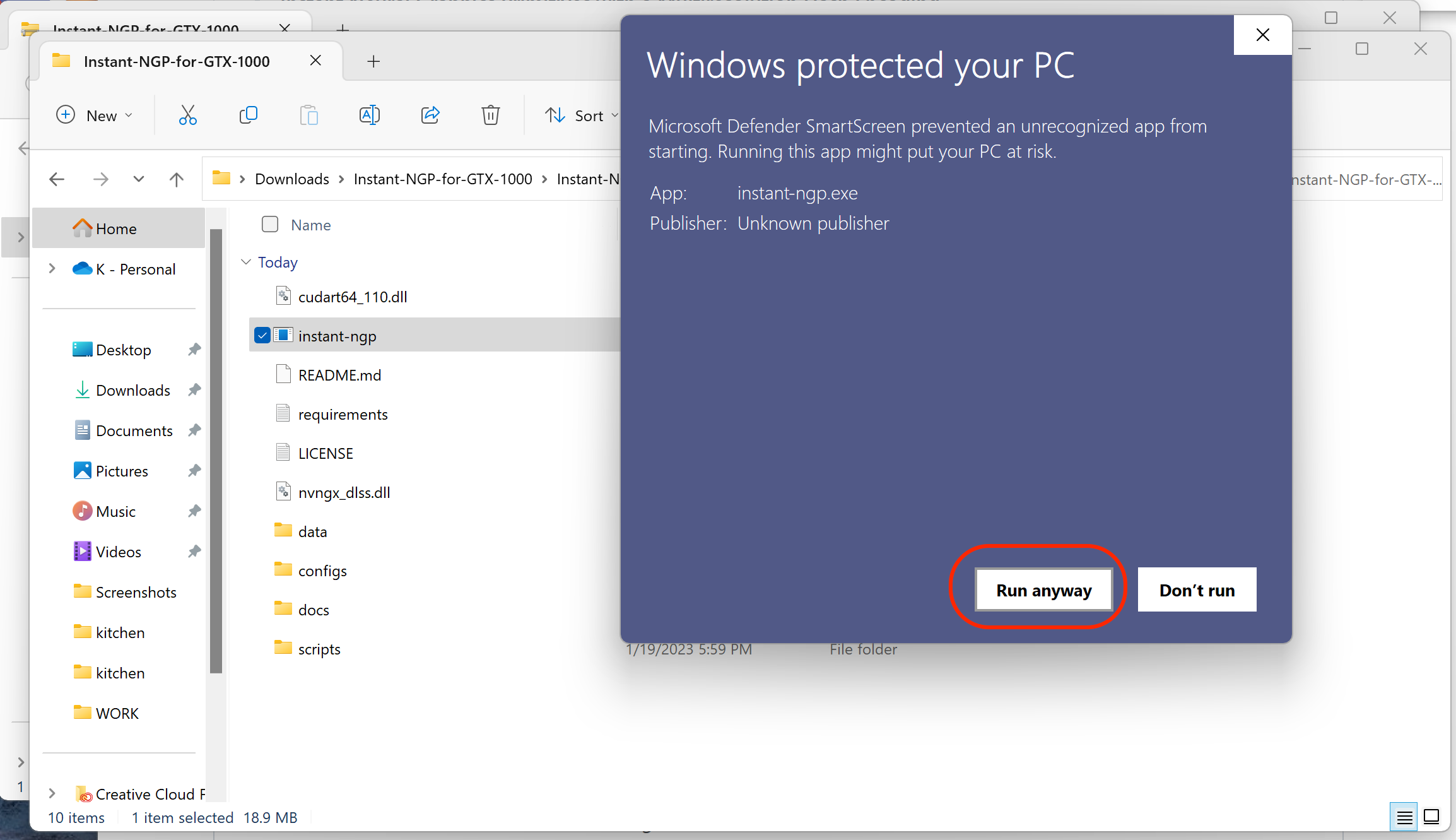Select the Instant-NGP-for-GTX-1000 tab
This screenshot has height=840, width=1456.
[x=177, y=61]
